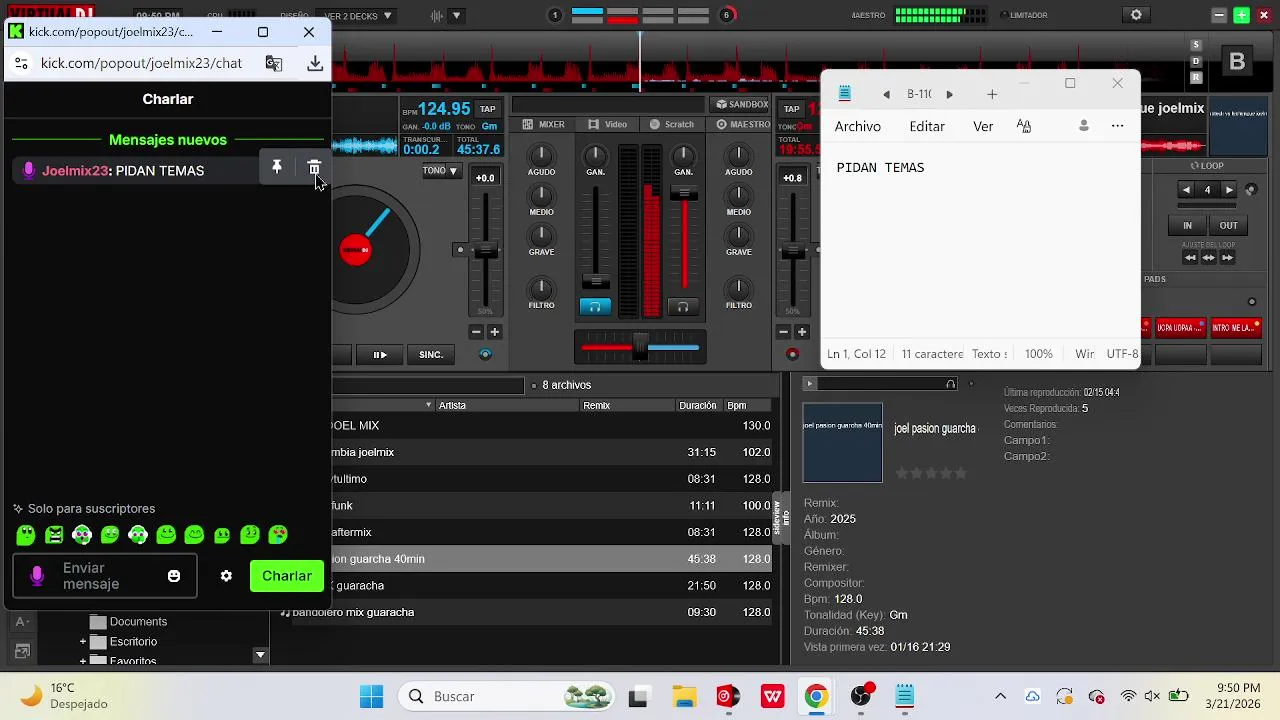Screen dimensions: 1280x720
Task: Click Notepad's text formatting icon
Action: click(1024, 126)
